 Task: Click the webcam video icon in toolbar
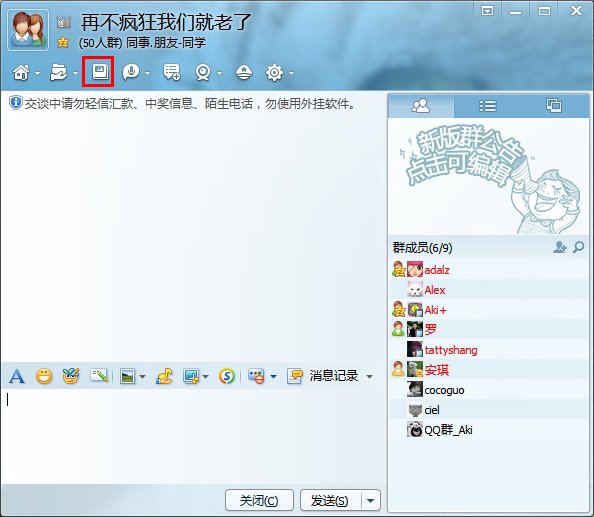click(x=203, y=72)
